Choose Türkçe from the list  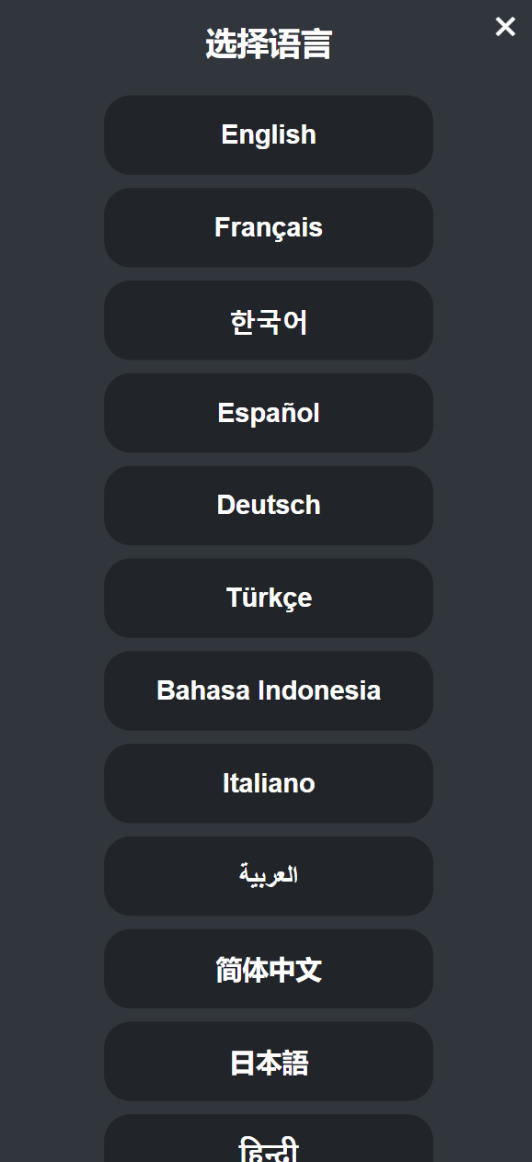tap(268, 598)
